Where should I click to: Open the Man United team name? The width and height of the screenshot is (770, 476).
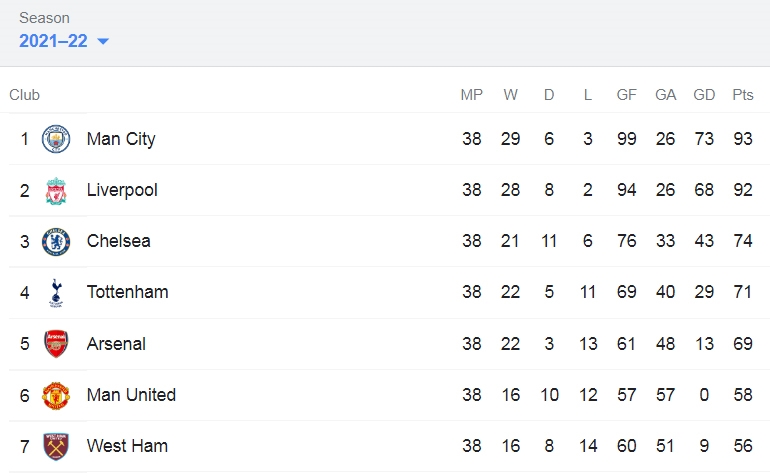[131, 395]
